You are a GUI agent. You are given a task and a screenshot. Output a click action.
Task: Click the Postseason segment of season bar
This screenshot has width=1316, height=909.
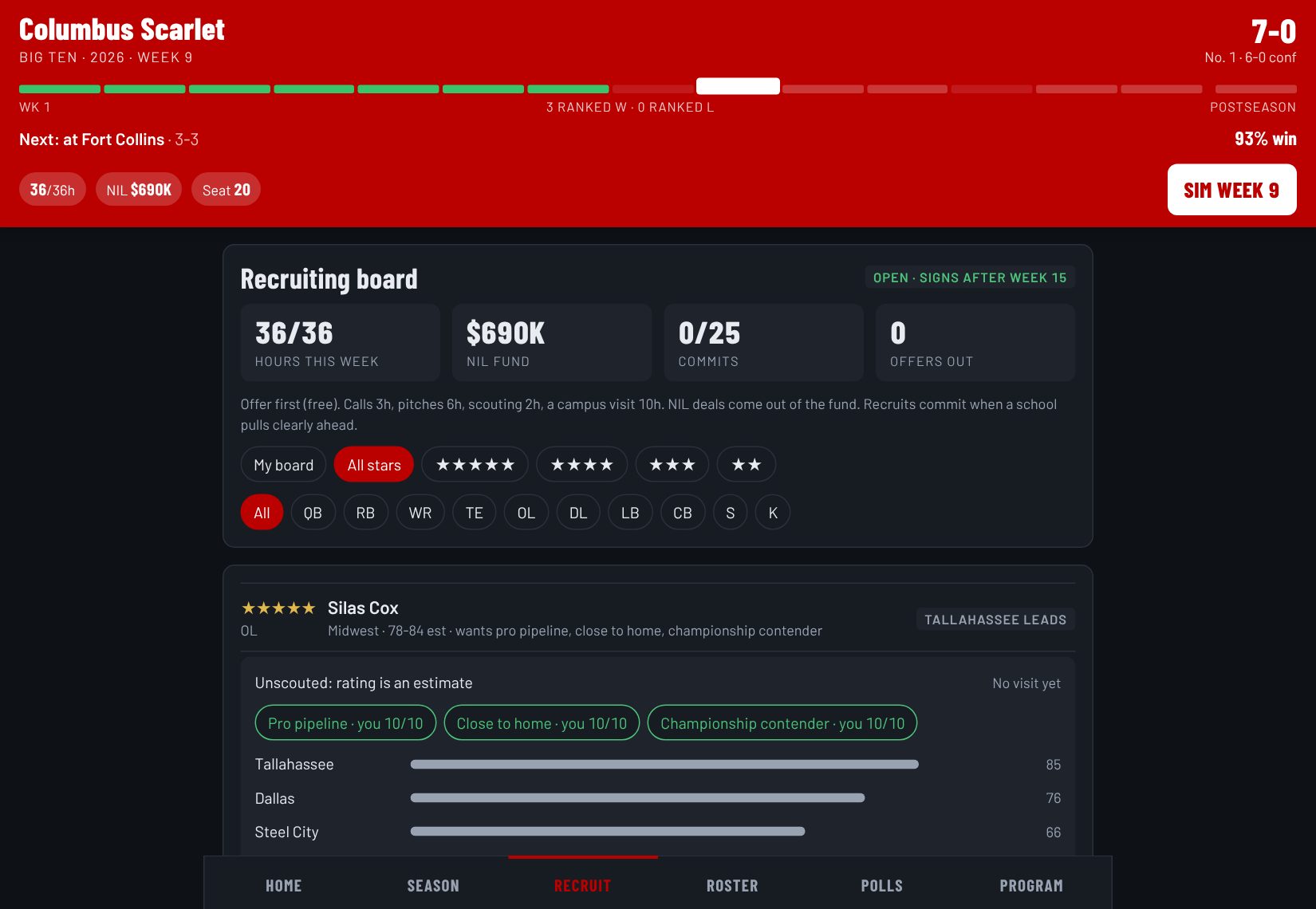(1256, 89)
